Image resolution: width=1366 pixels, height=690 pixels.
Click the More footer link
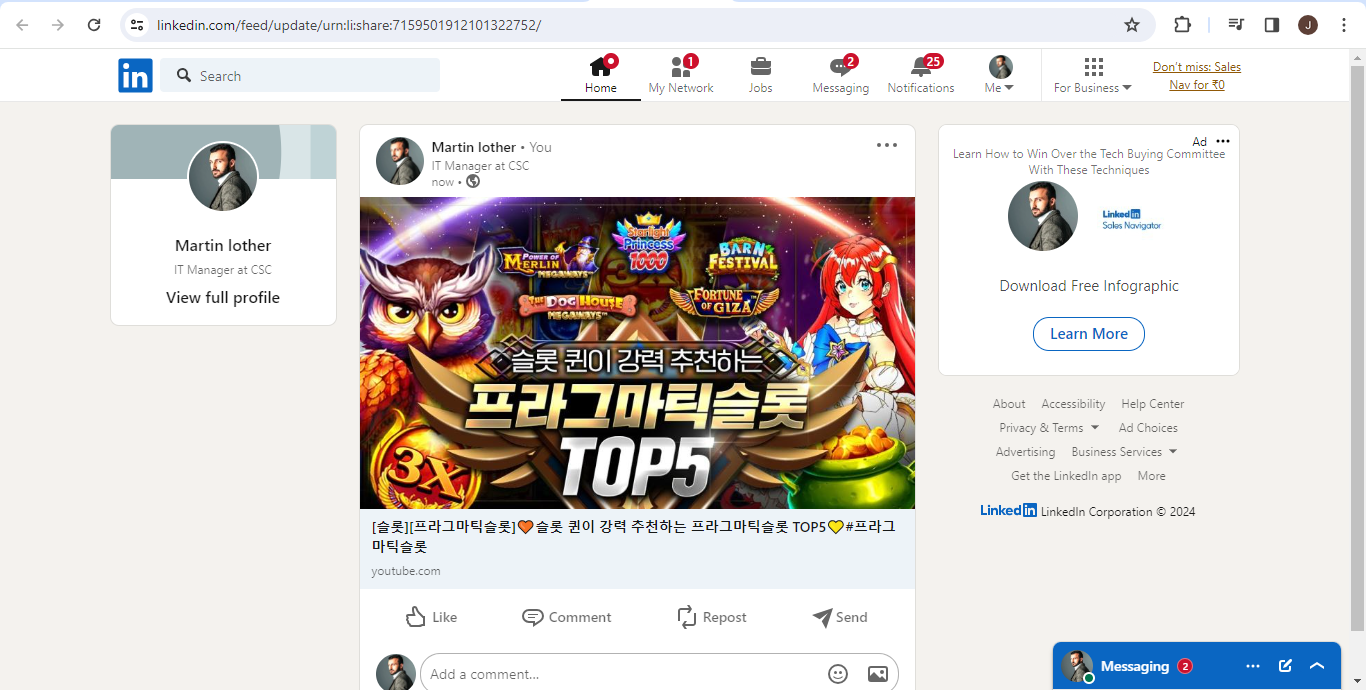(x=1151, y=476)
